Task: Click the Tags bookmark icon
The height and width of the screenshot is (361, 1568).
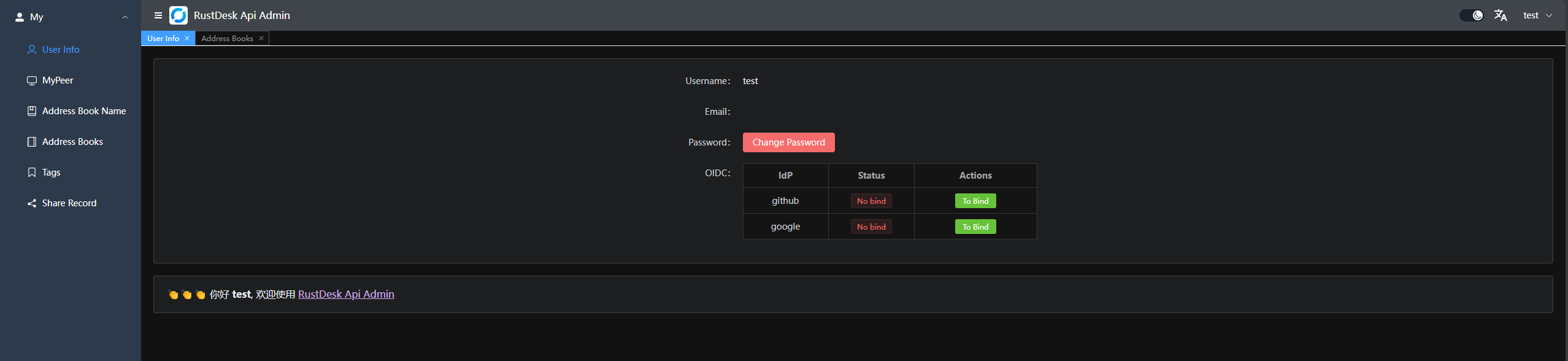Action: click(x=32, y=173)
